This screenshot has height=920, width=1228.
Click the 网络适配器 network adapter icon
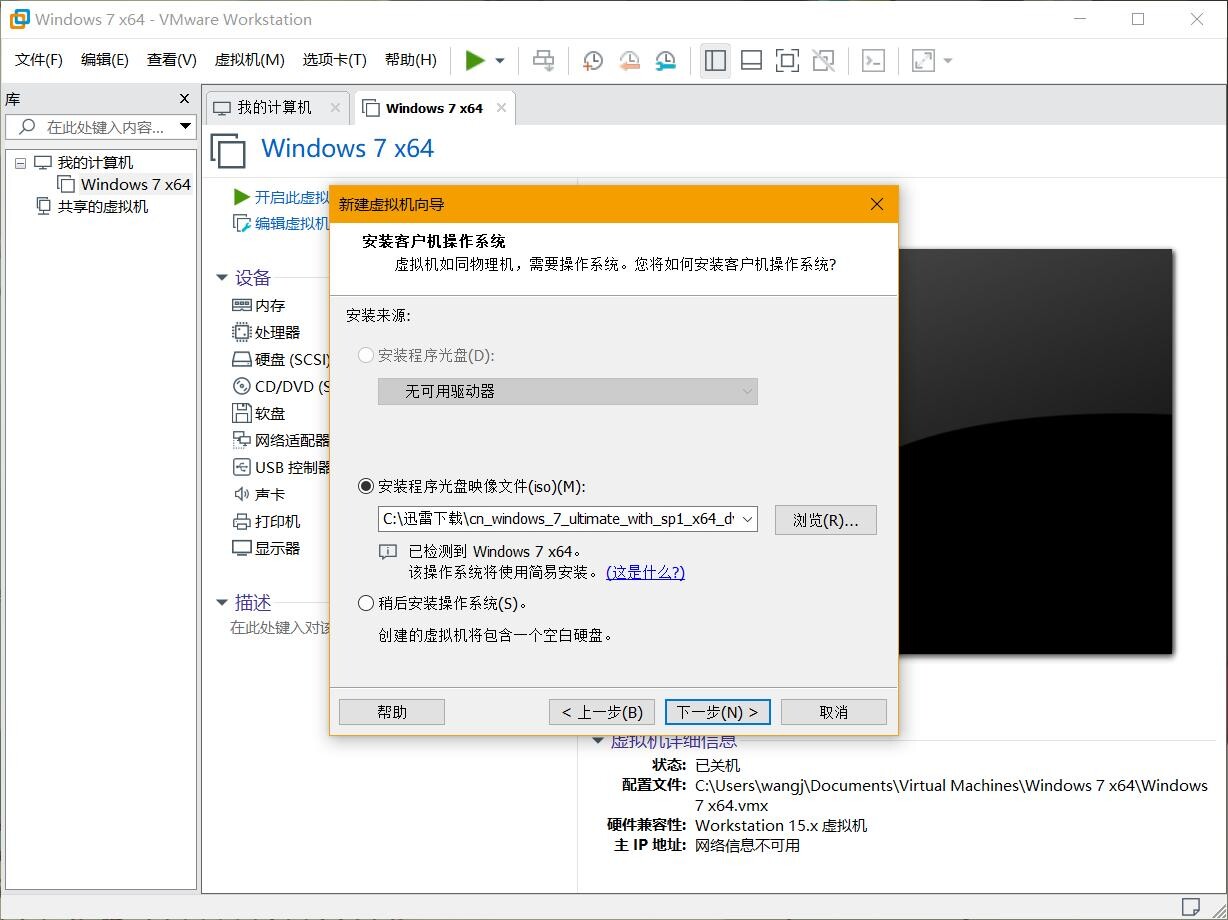pos(242,440)
